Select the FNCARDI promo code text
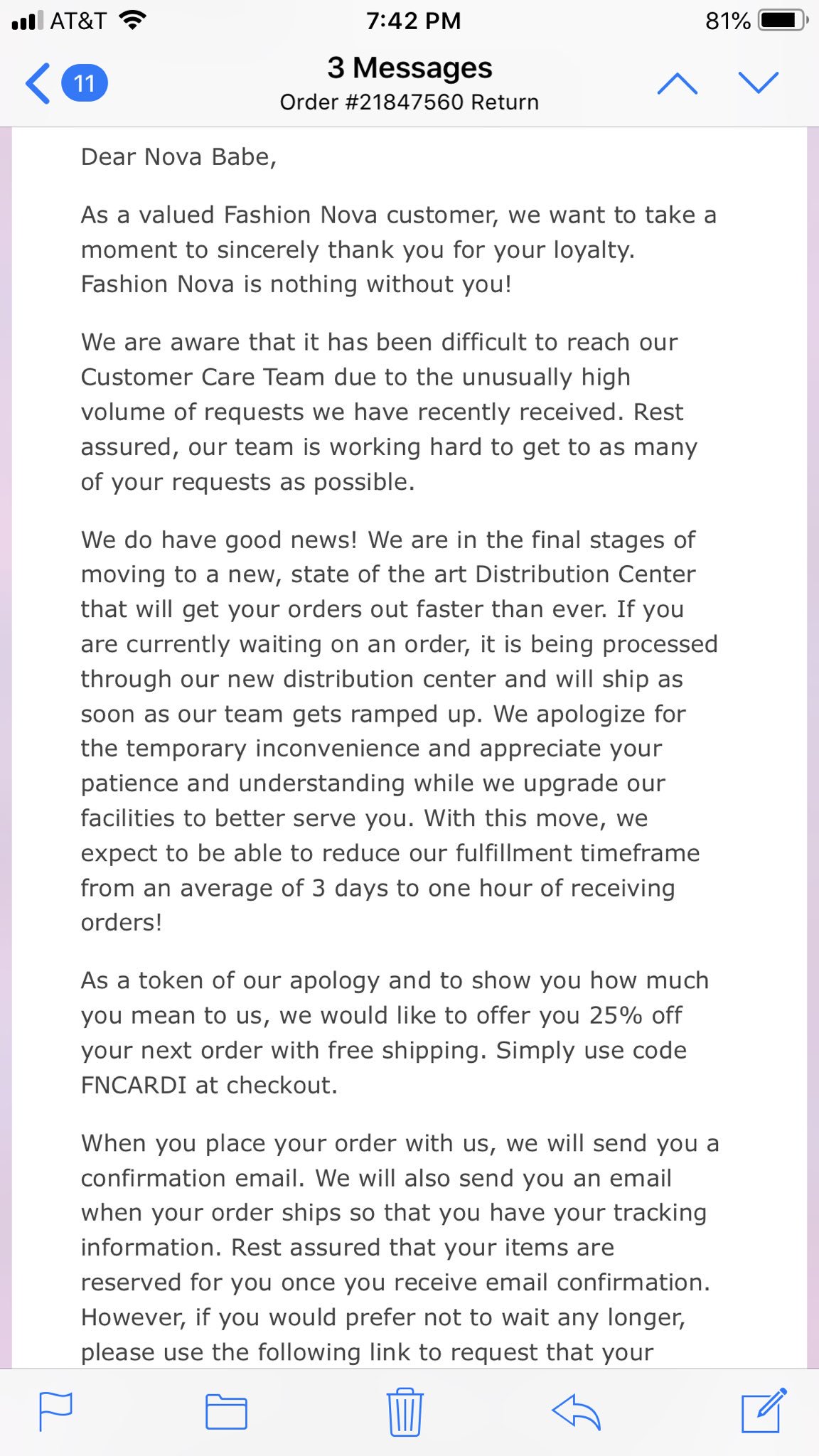Screen dimensions: 819x1456 pos(134,1086)
